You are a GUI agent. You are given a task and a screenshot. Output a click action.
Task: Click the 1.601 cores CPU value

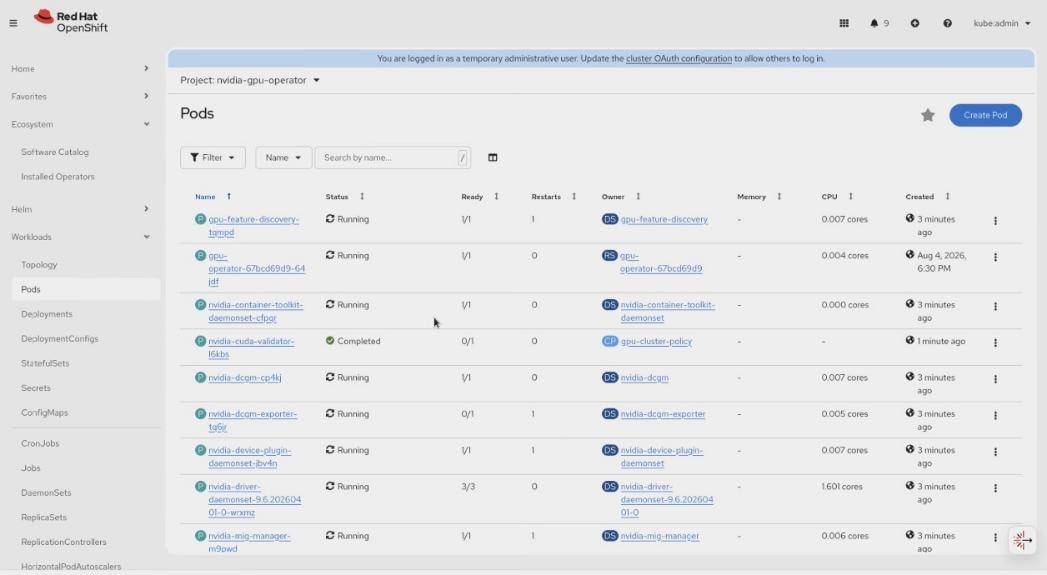coord(842,487)
